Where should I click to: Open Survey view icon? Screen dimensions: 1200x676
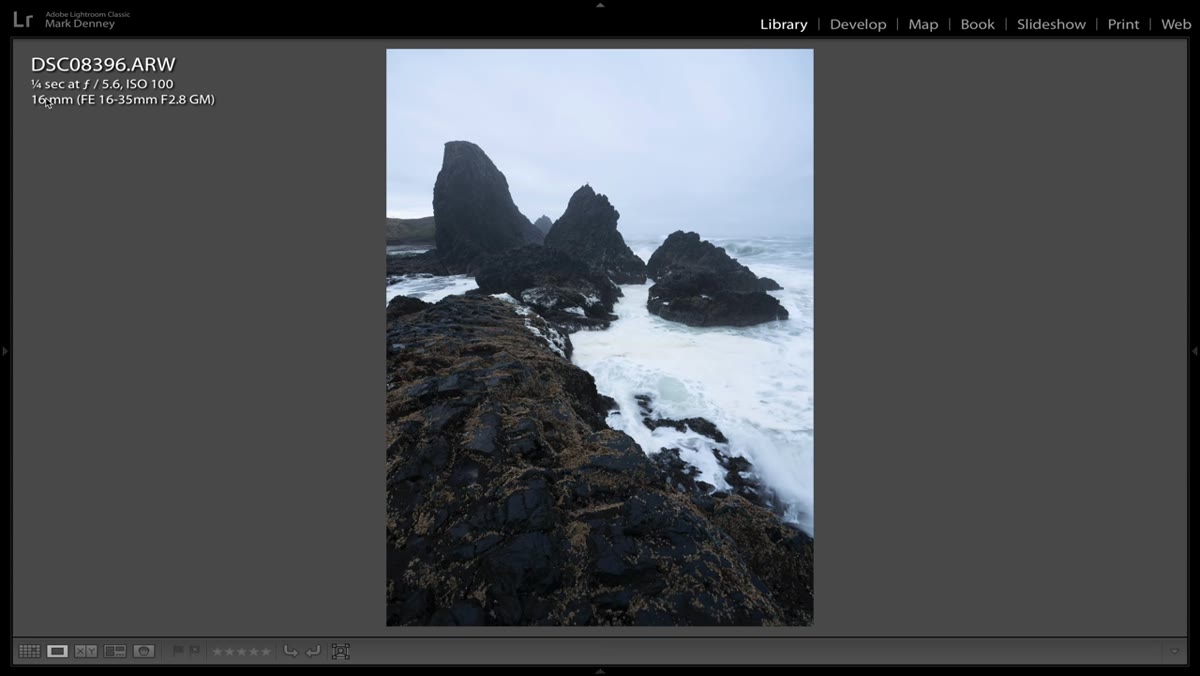[x=115, y=651]
